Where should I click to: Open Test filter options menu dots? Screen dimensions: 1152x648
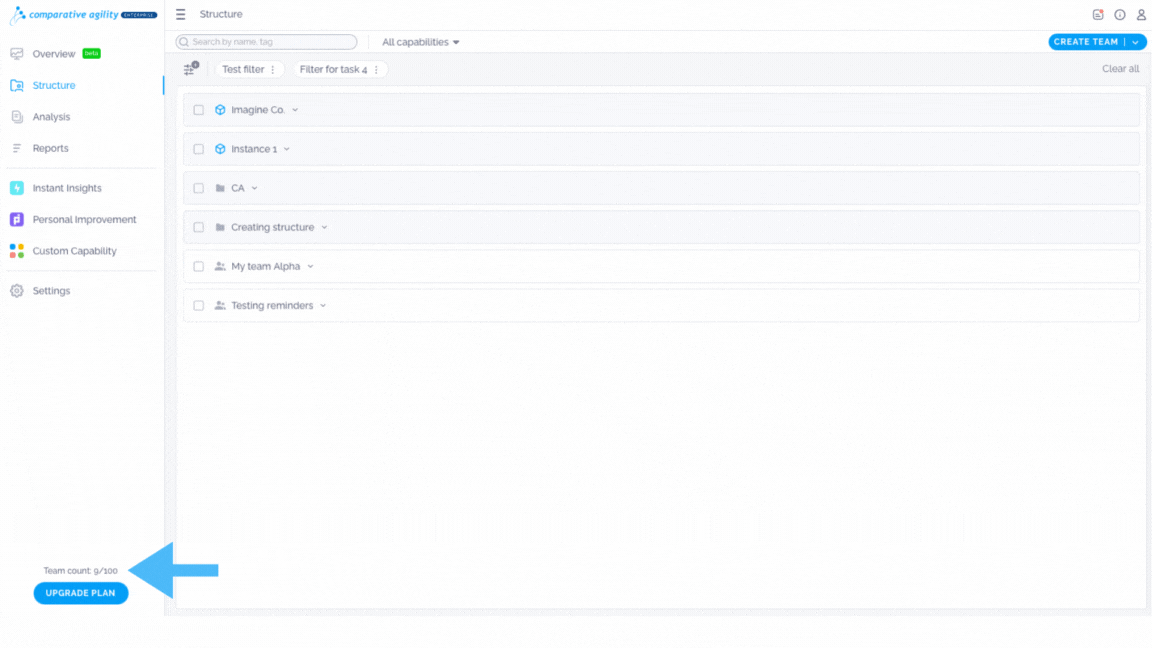point(273,69)
